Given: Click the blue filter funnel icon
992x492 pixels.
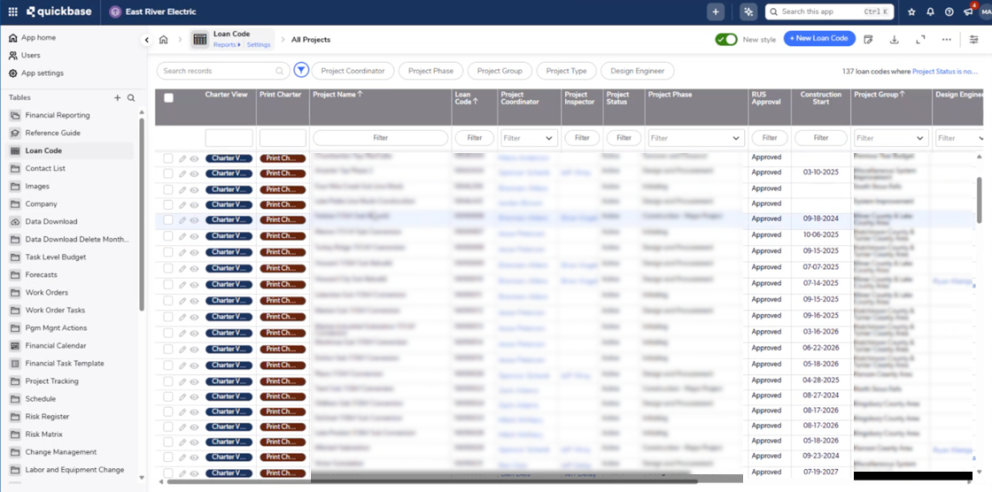Looking at the screenshot, I should pyautogui.click(x=301, y=71).
